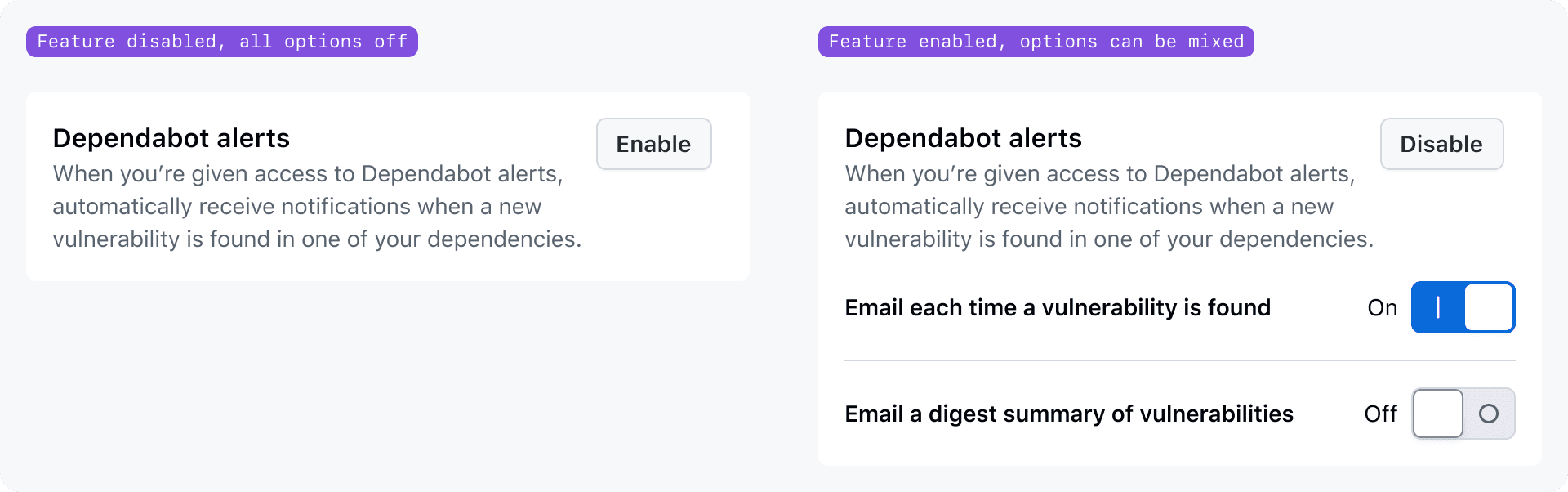Click the "On" status label
Screen dimensions: 1568x492
(x=1382, y=308)
